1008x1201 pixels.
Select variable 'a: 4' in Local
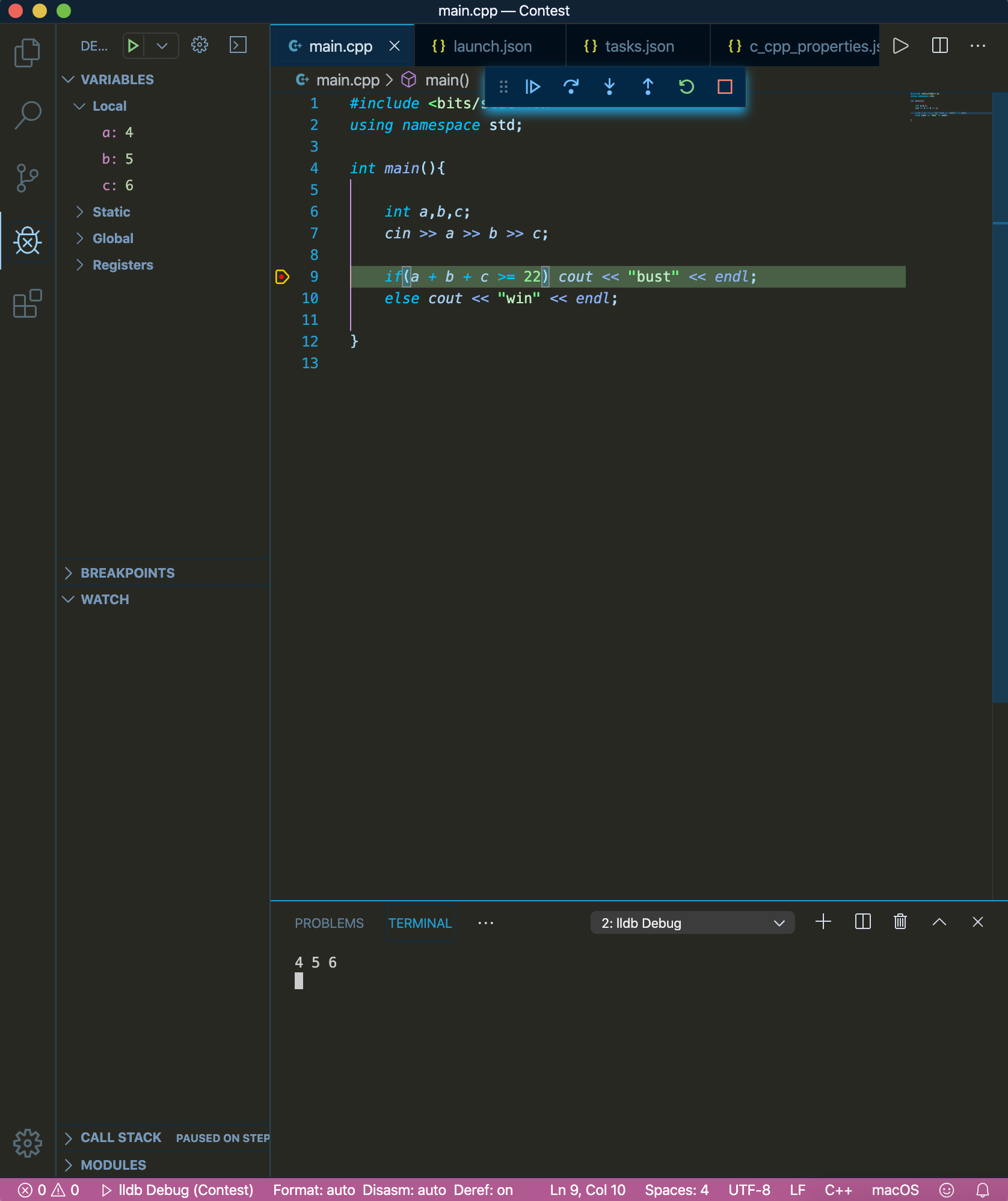tap(118, 132)
